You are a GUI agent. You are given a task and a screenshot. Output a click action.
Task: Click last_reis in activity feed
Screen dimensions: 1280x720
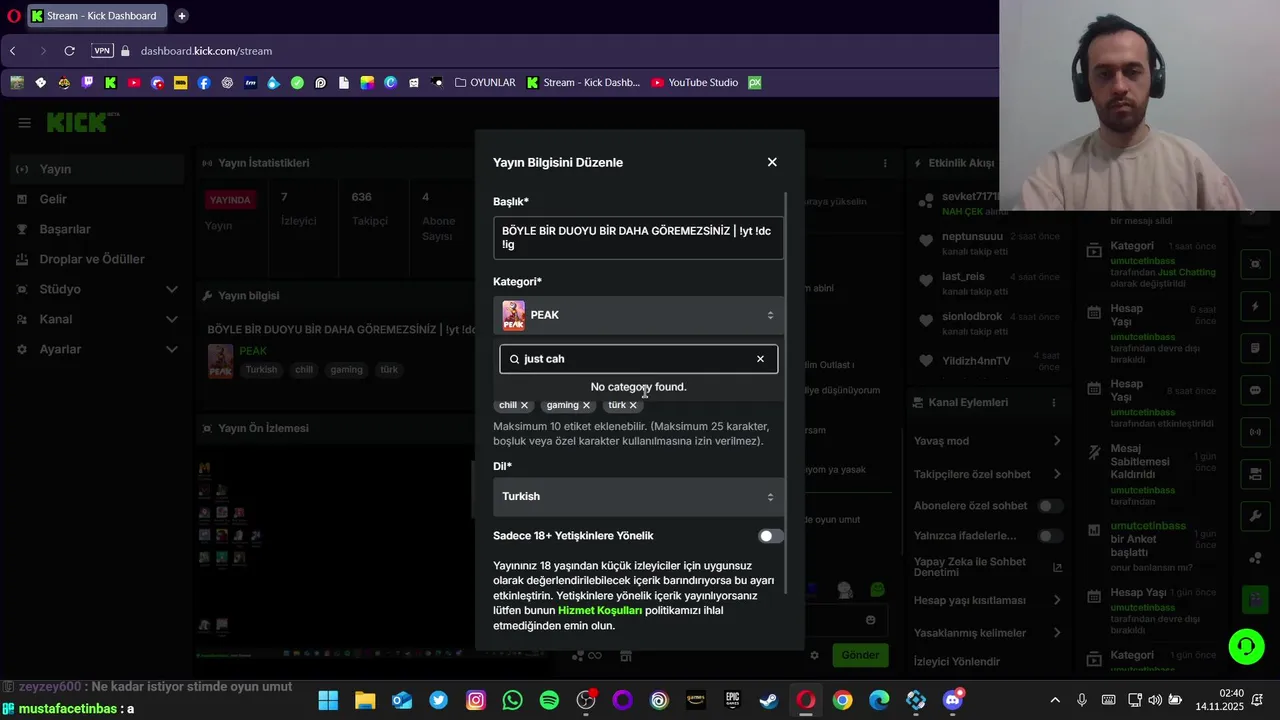click(963, 277)
